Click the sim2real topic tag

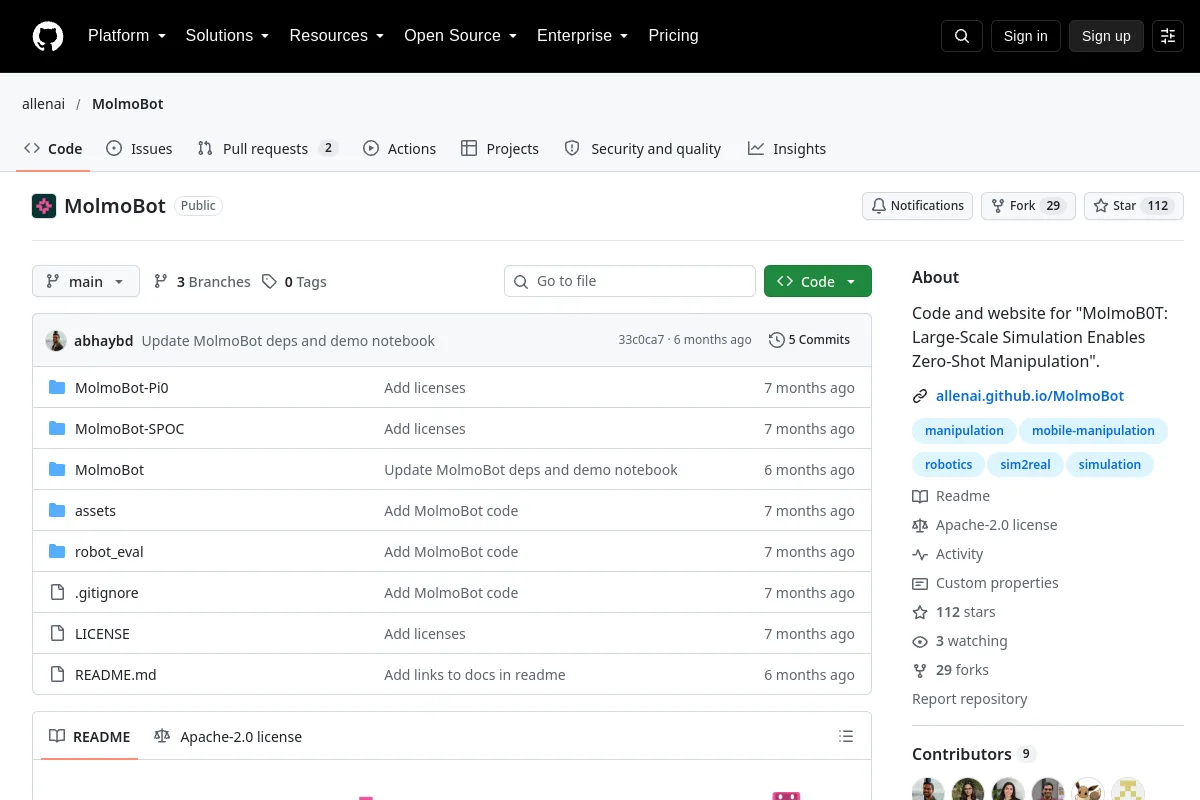pos(1025,465)
